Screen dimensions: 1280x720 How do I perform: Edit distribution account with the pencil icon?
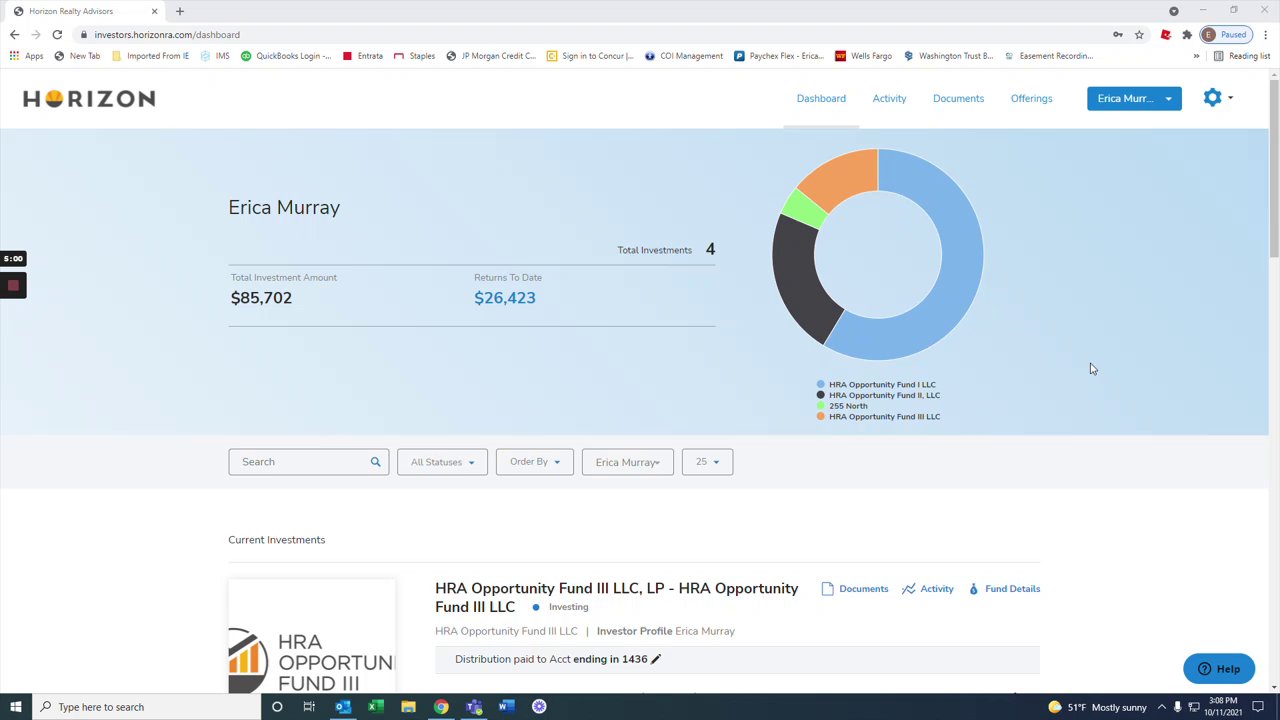coord(656,659)
